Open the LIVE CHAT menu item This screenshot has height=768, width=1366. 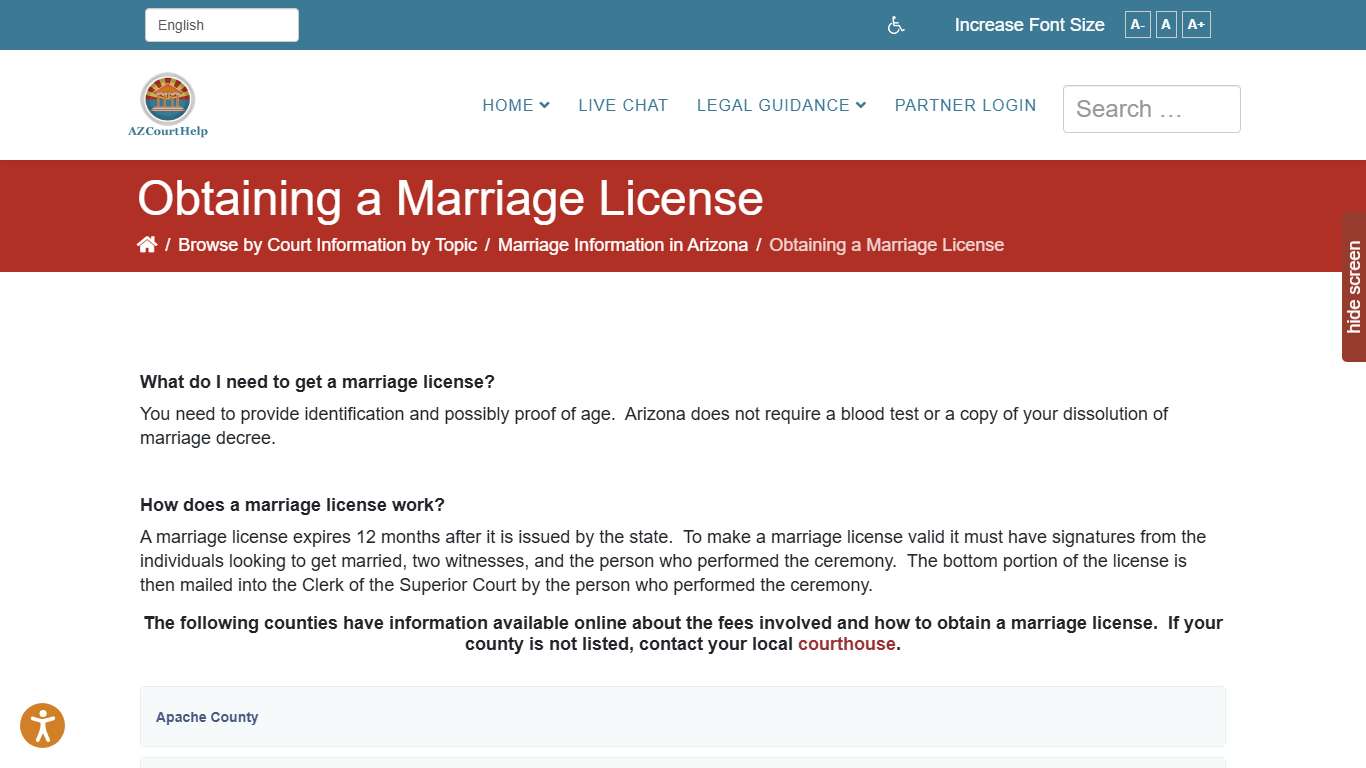pyautogui.click(x=622, y=105)
